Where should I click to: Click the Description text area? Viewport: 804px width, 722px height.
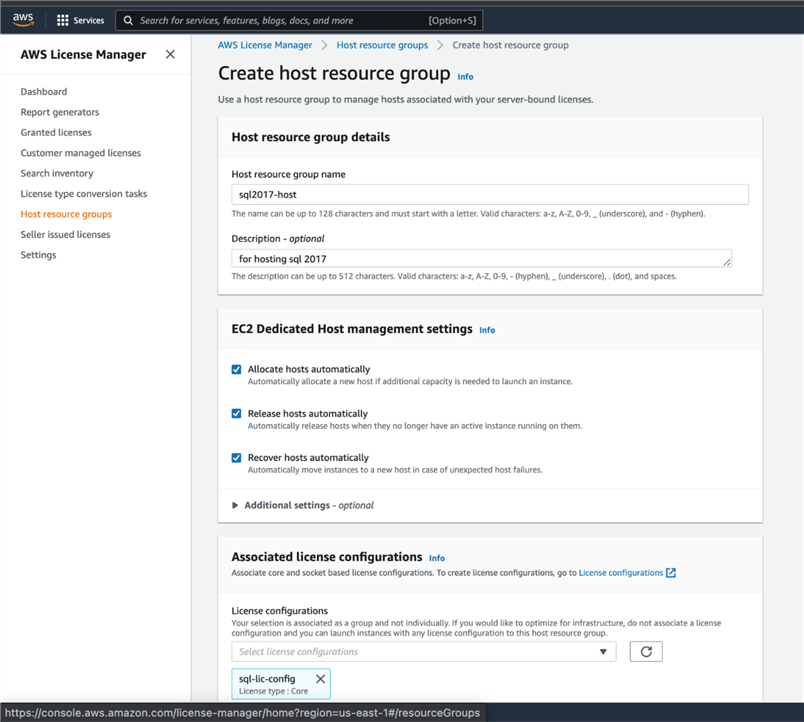pyautogui.click(x=482, y=258)
